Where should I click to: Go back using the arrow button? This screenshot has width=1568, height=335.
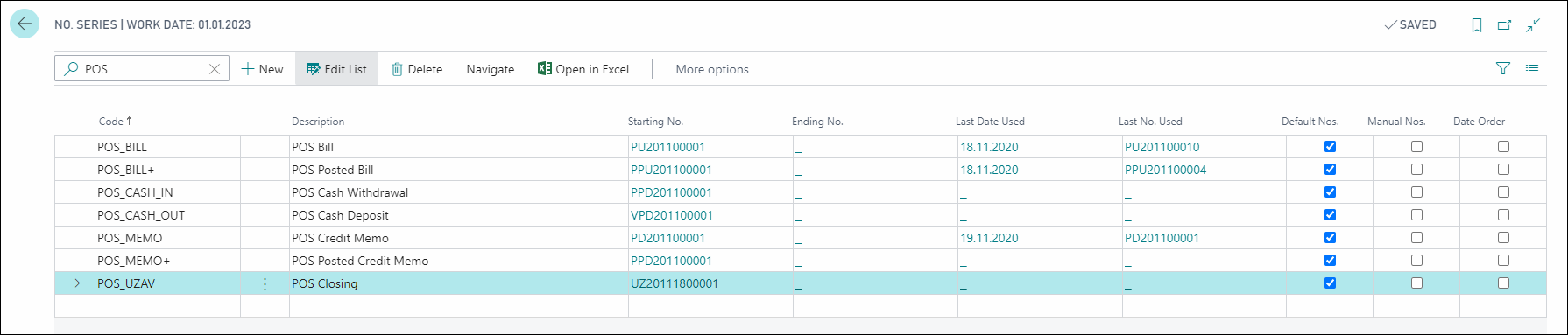[x=25, y=24]
